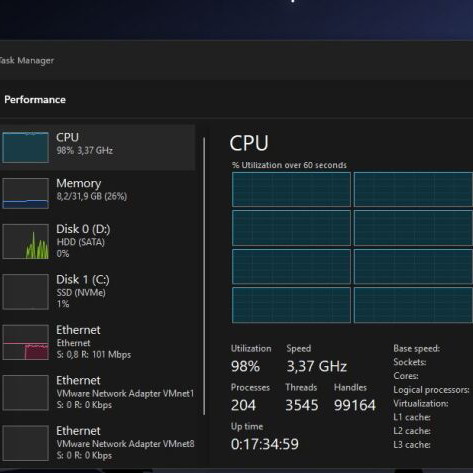This screenshot has width=473, height=473.
Task: Open Ethernet entry showing 101 Mbps
Action: (x=97, y=342)
